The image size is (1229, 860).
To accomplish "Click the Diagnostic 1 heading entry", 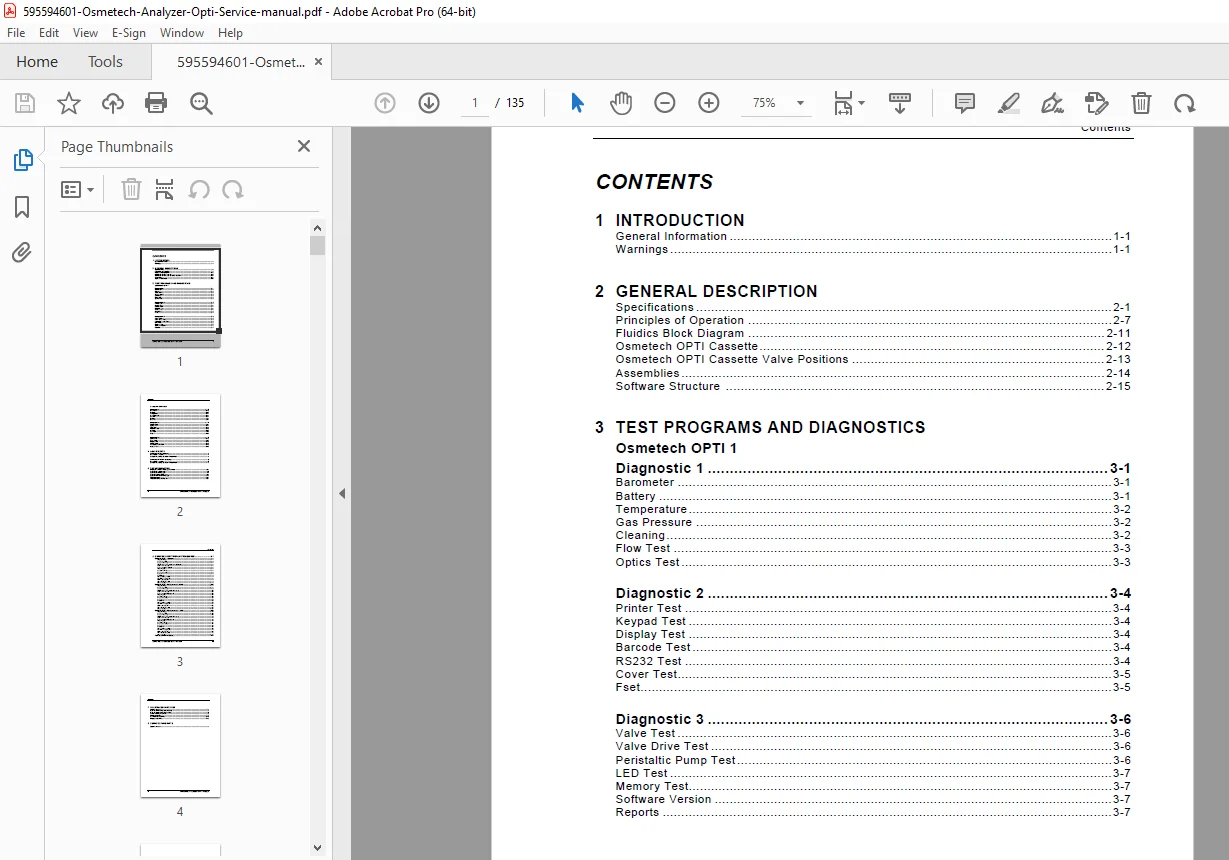I will coord(873,468).
